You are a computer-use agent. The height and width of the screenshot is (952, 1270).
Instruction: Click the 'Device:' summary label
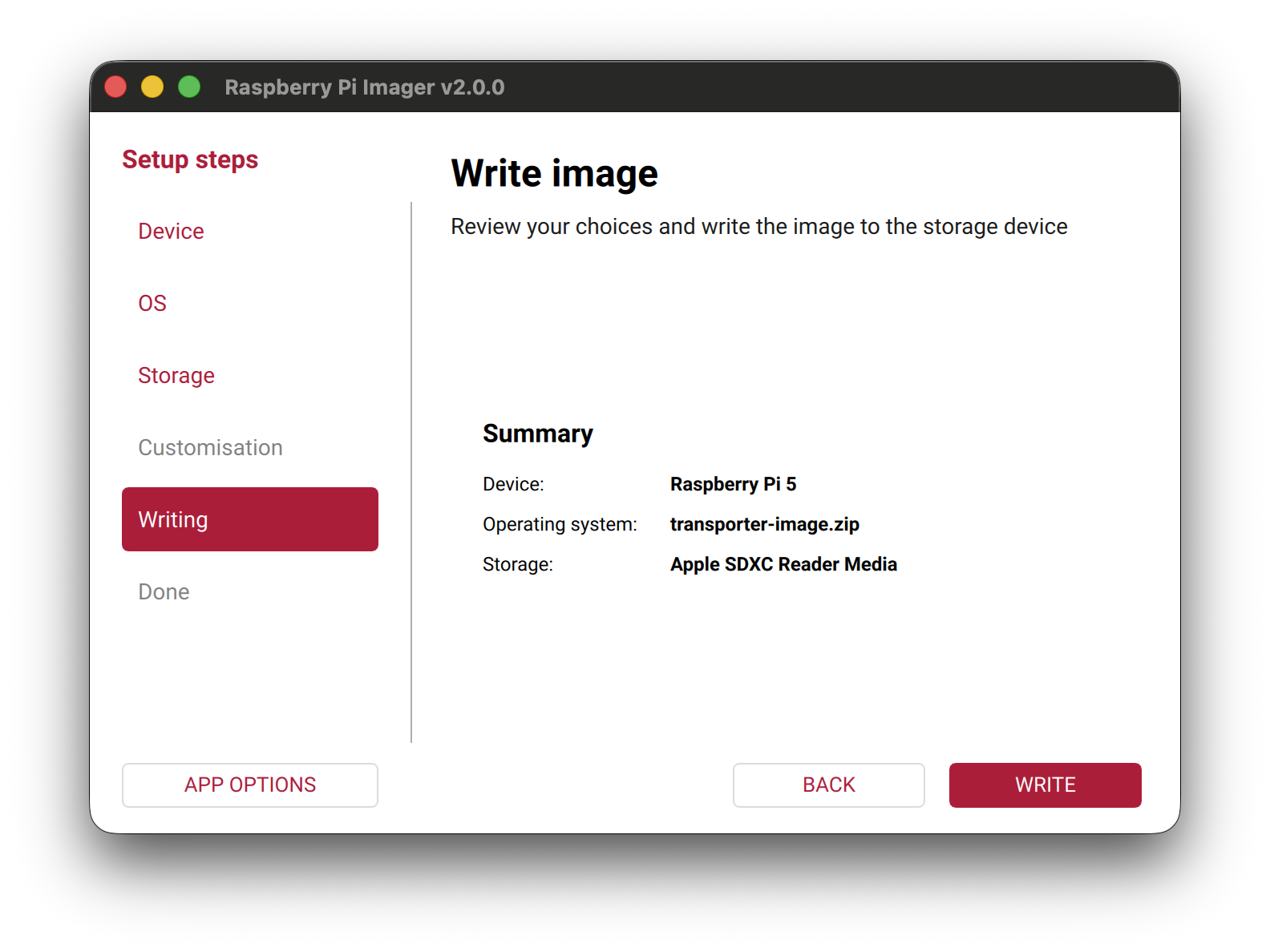(x=513, y=484)
